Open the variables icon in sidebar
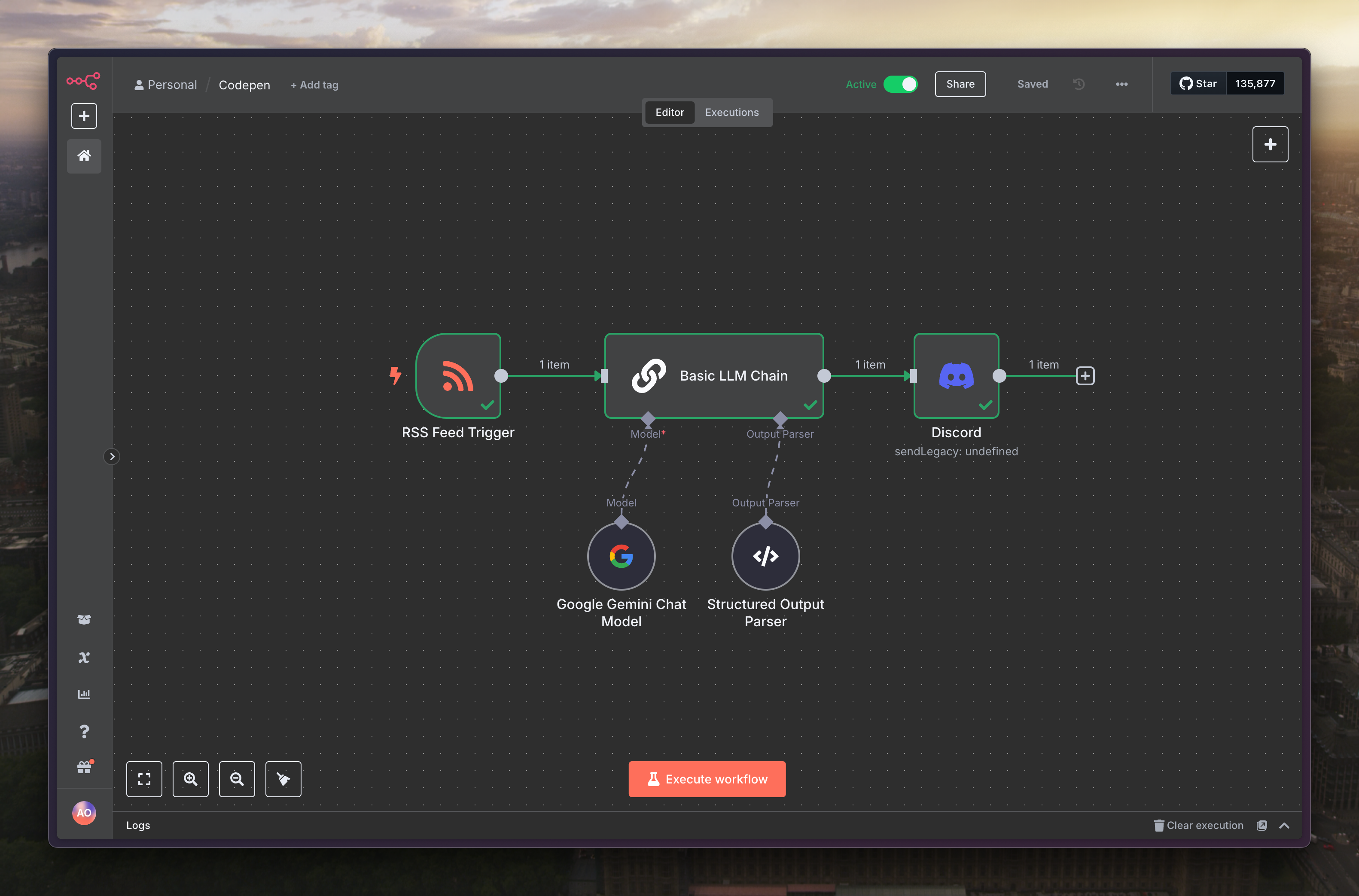This screenshot has width=1359, height=896. 84,657
